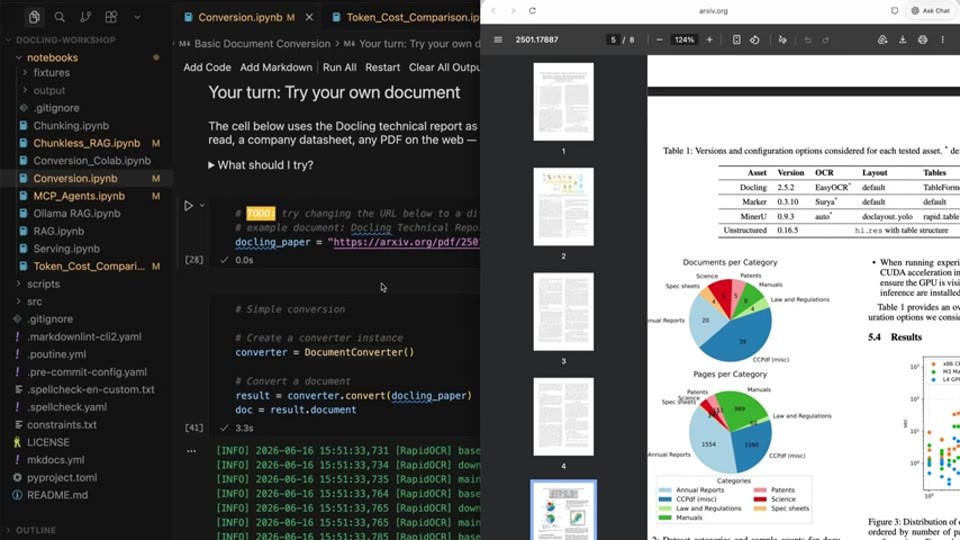Open PDF viewer more actions menu
The width and height of the screenshot is (960, 540).
(x=943, y=40)
